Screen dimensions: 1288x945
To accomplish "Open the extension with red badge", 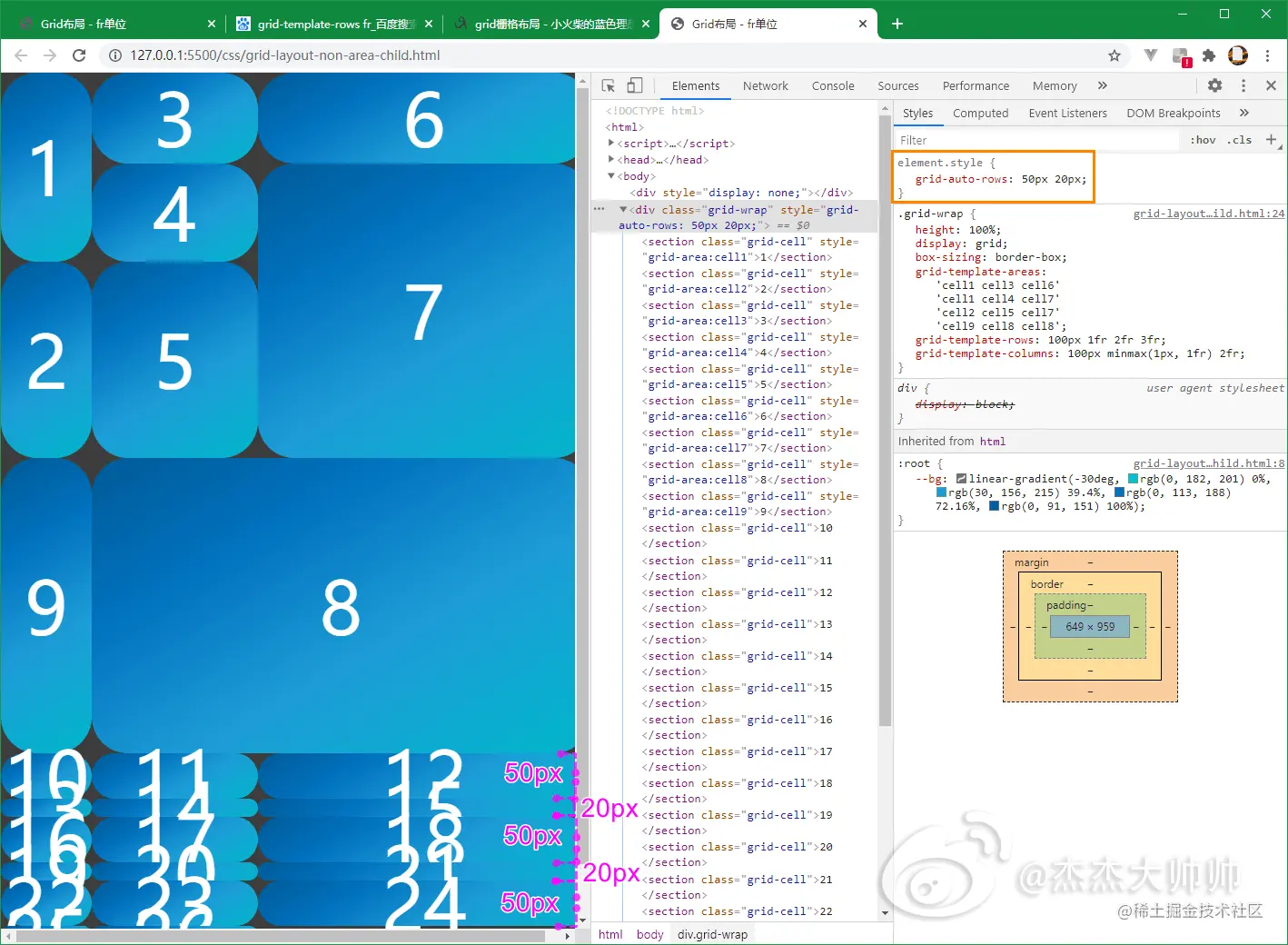I will (x=1181, y=56).
